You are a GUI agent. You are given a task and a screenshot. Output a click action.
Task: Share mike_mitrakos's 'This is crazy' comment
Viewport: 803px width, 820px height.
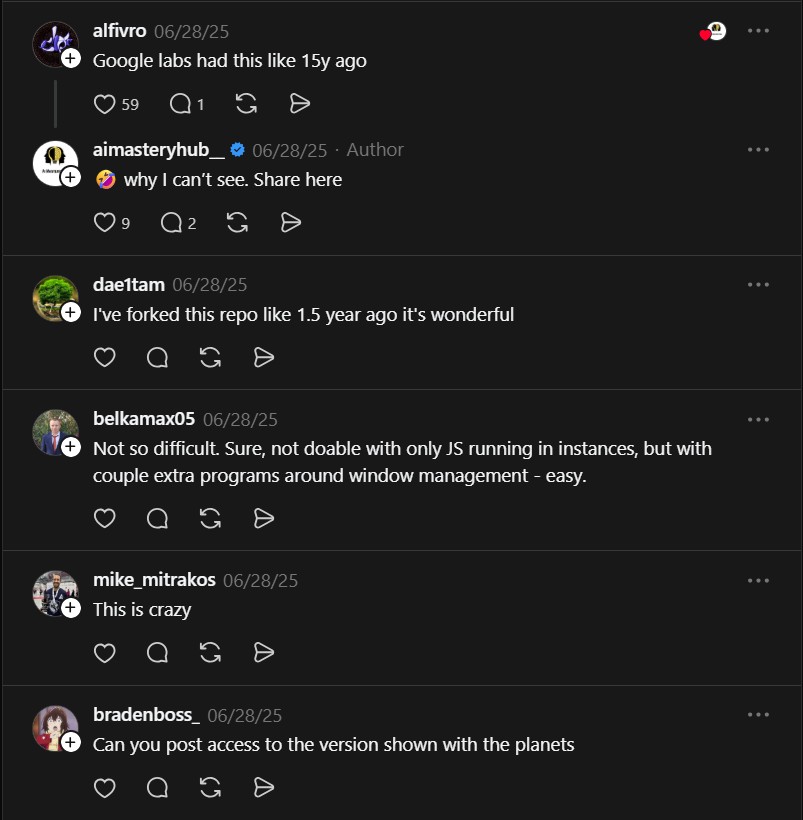[264, 652]
